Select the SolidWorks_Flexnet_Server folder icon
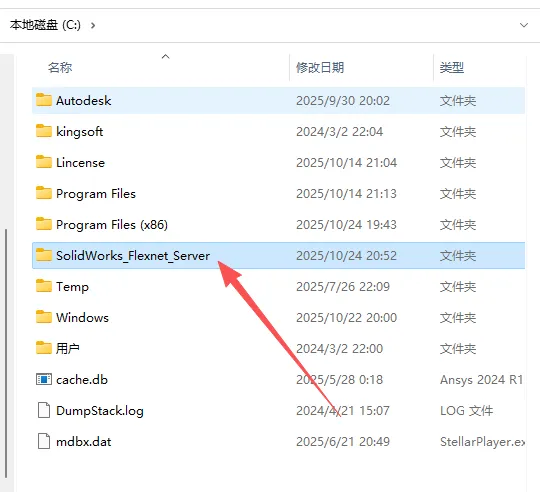The image size is (540, 492). tap(44, 255)
